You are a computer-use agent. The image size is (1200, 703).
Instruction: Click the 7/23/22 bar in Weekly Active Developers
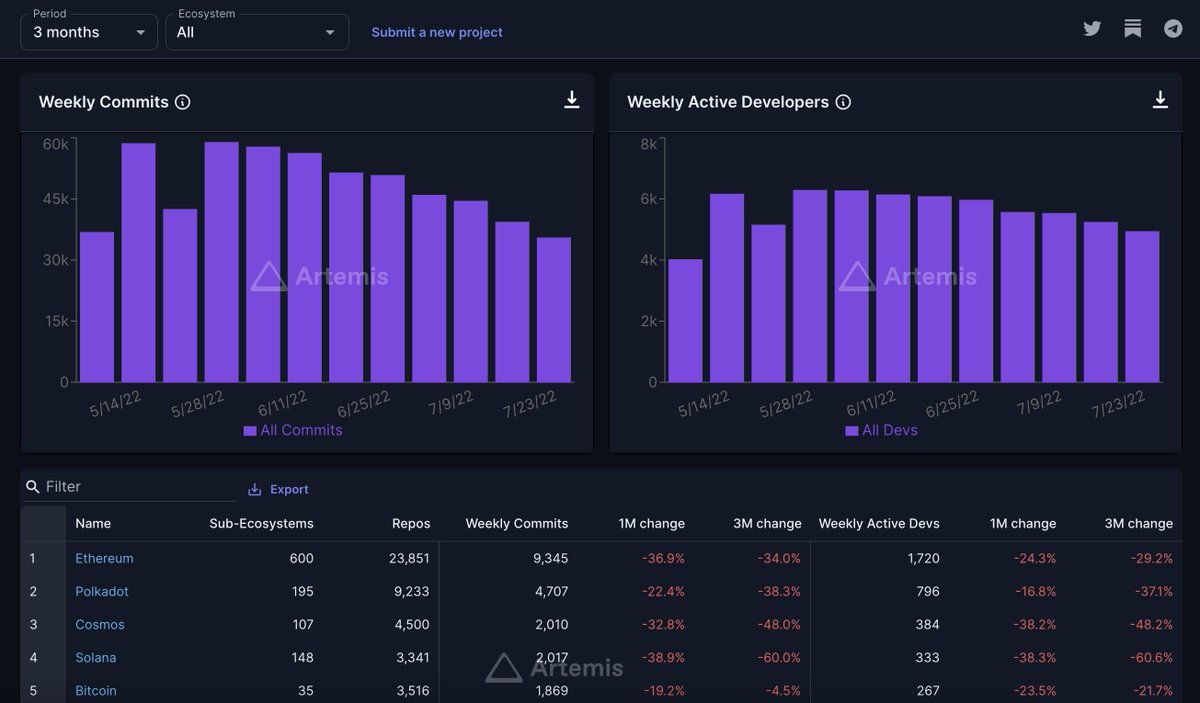point(1142,307)
